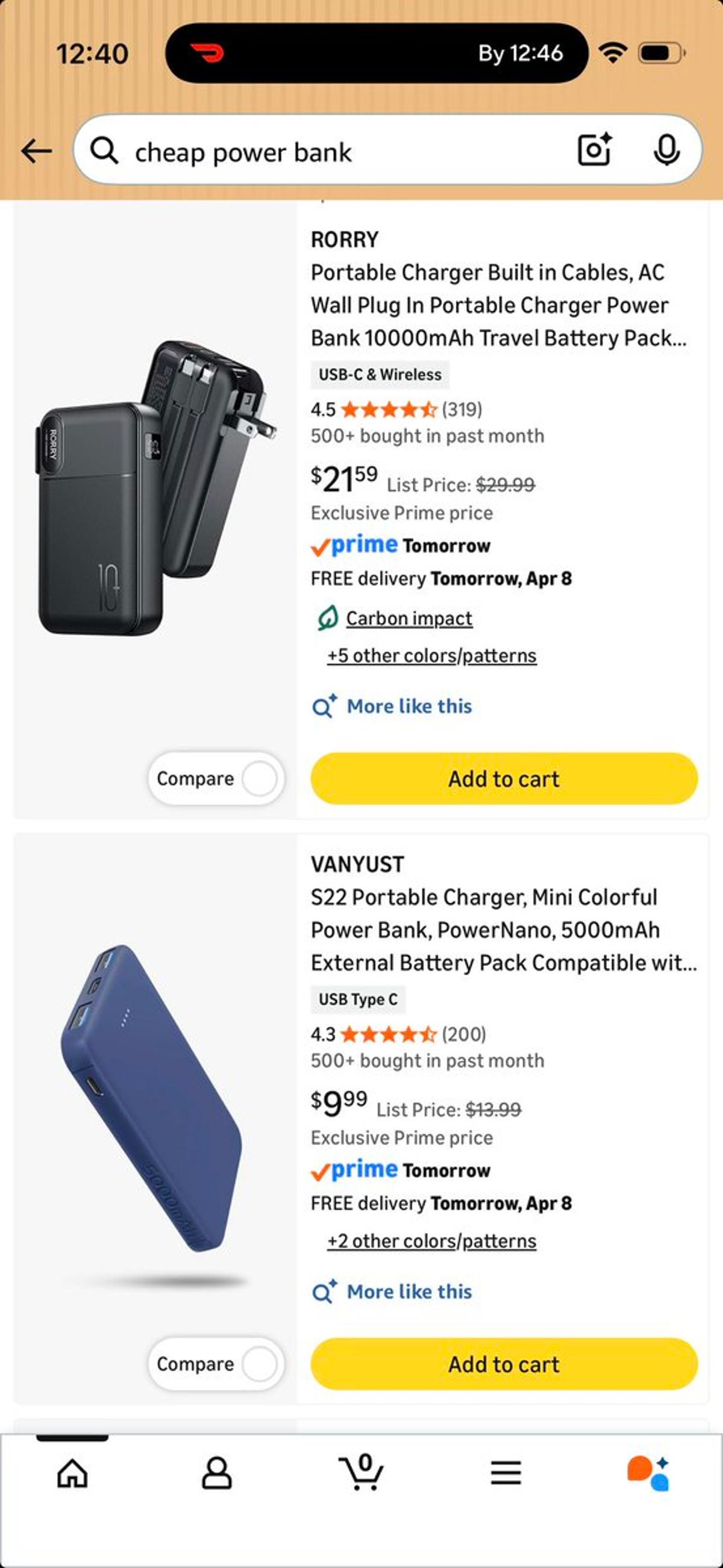This screenshot has height=1568, width=723.
Task: Tap the microphone voice search icon
Action: (x=666, y=150)
